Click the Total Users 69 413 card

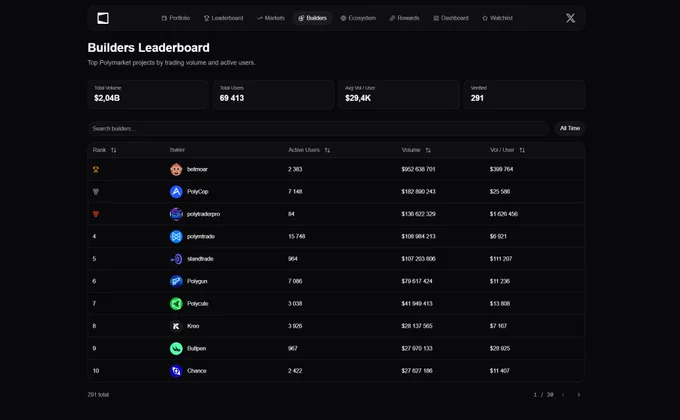pyautogui.click(x=273, y=94)
